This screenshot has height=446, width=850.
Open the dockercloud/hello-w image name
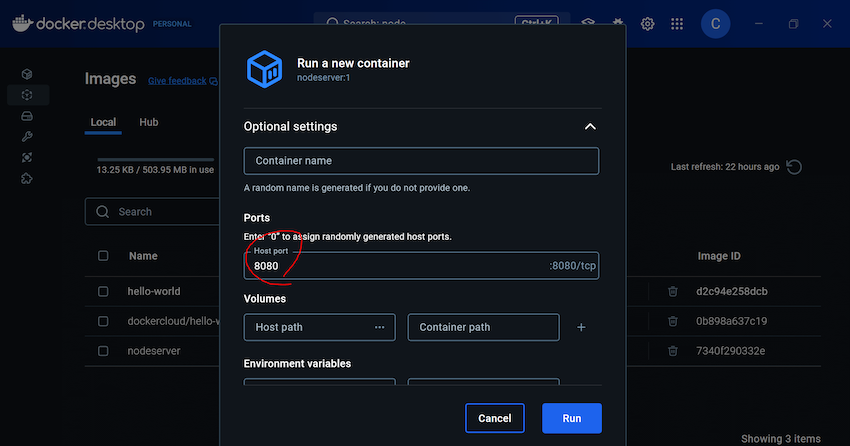(173, 321)
